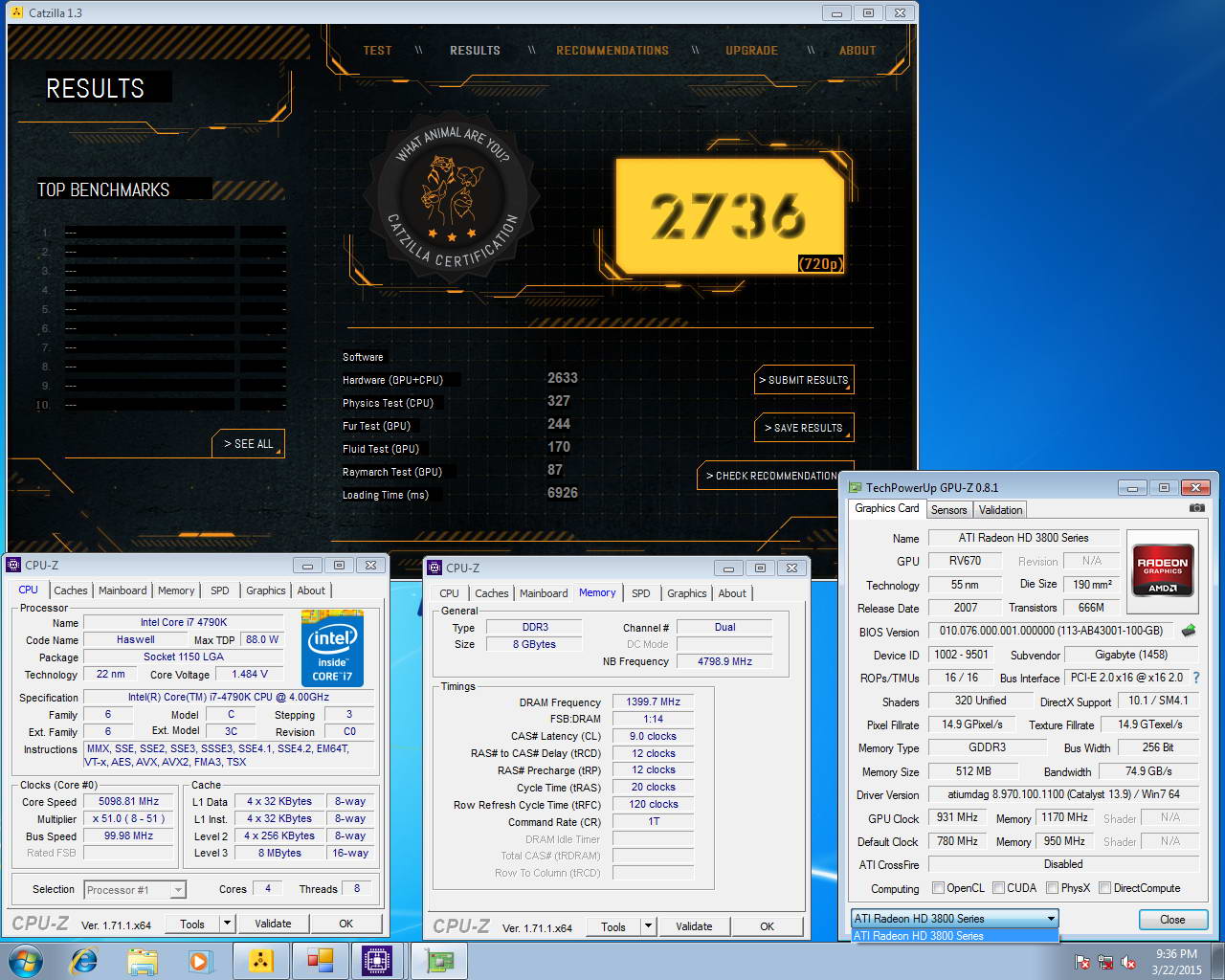Select ATI Radeon HD 3800 Series list item
The width and height of the screenshot is (1225, 980).
[954, 936]
